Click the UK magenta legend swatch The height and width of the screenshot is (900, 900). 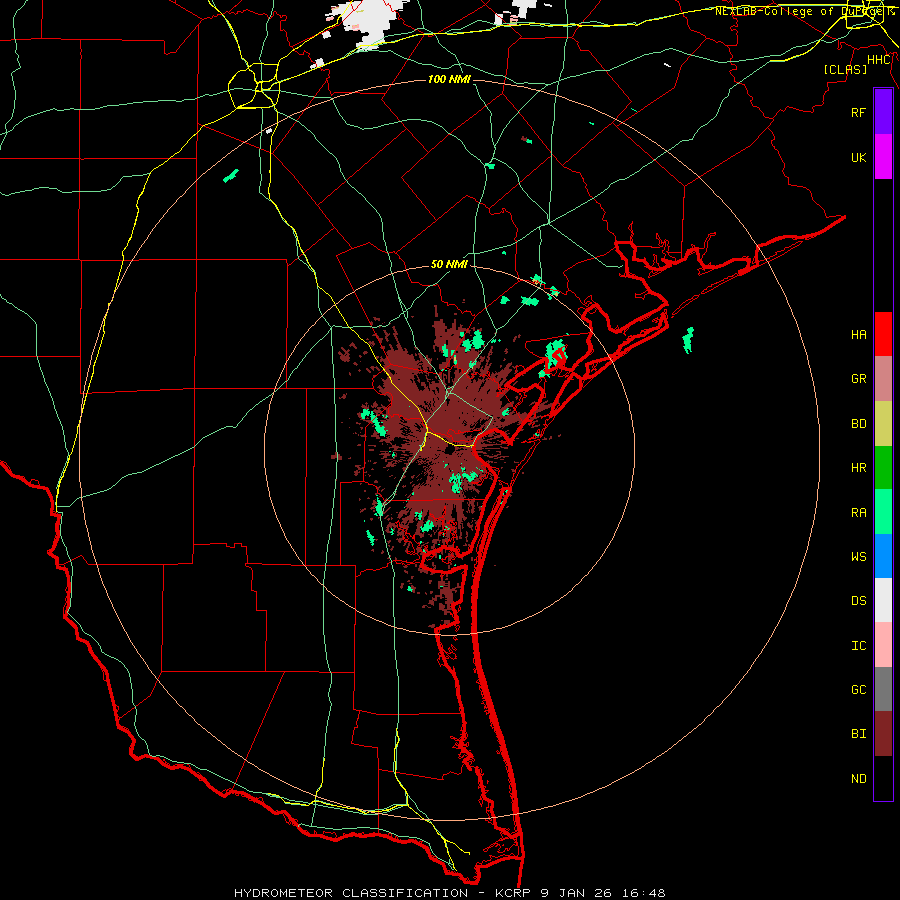883,157
